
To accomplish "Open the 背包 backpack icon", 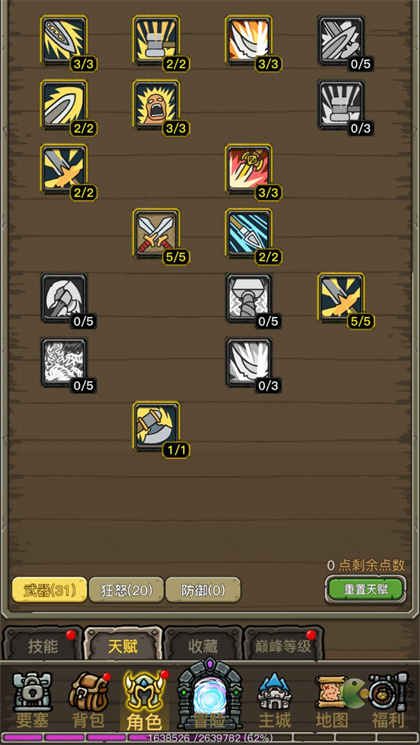I will tap(88, 700).
